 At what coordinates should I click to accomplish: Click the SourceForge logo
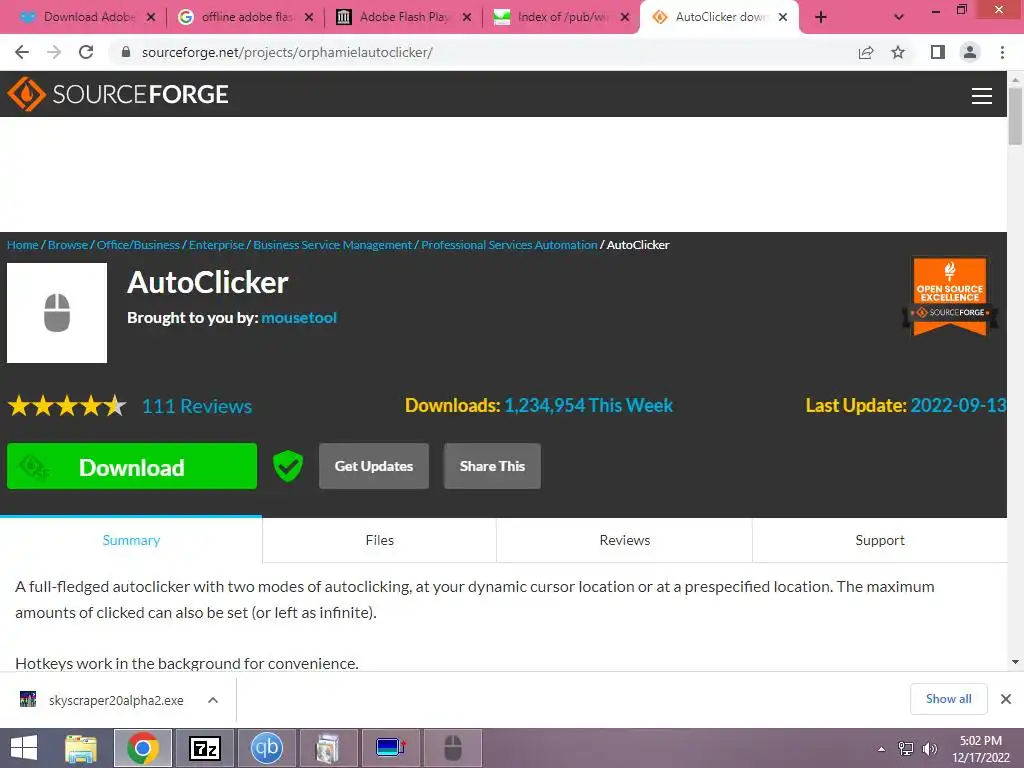(x=118, y=94)
